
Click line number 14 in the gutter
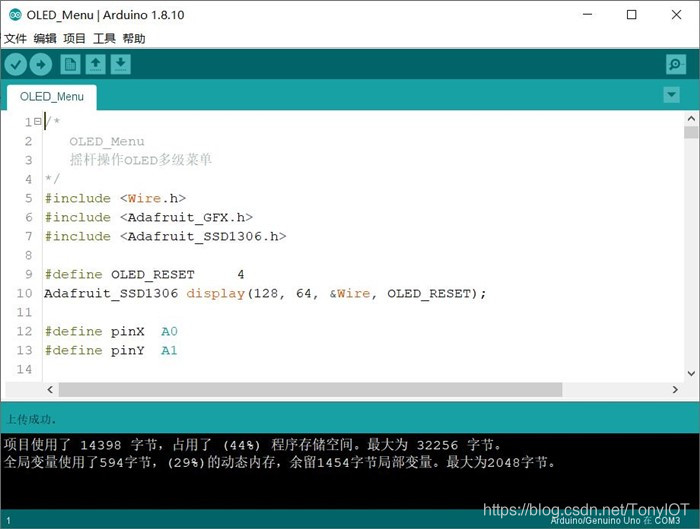25,369
